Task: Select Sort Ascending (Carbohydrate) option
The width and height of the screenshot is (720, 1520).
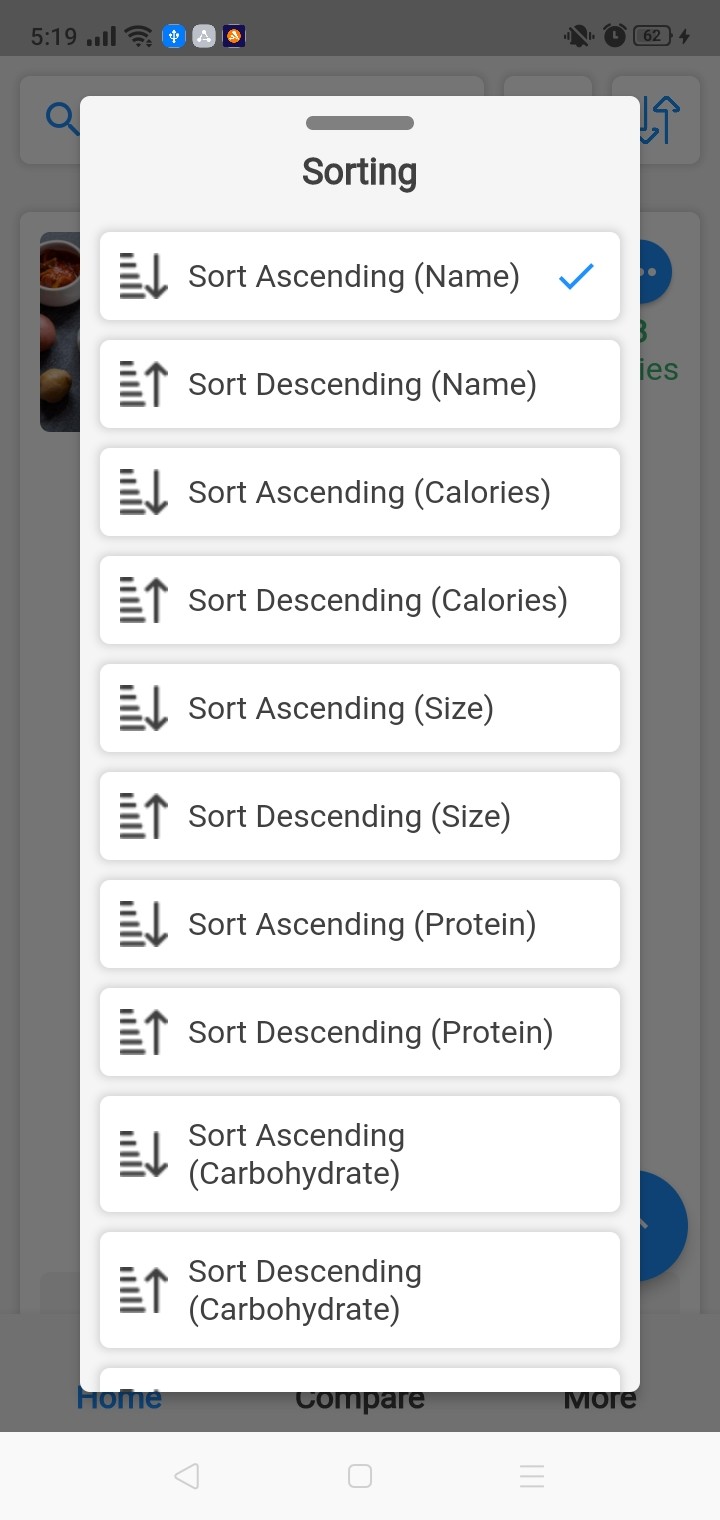Action: tap(297, 1154)
